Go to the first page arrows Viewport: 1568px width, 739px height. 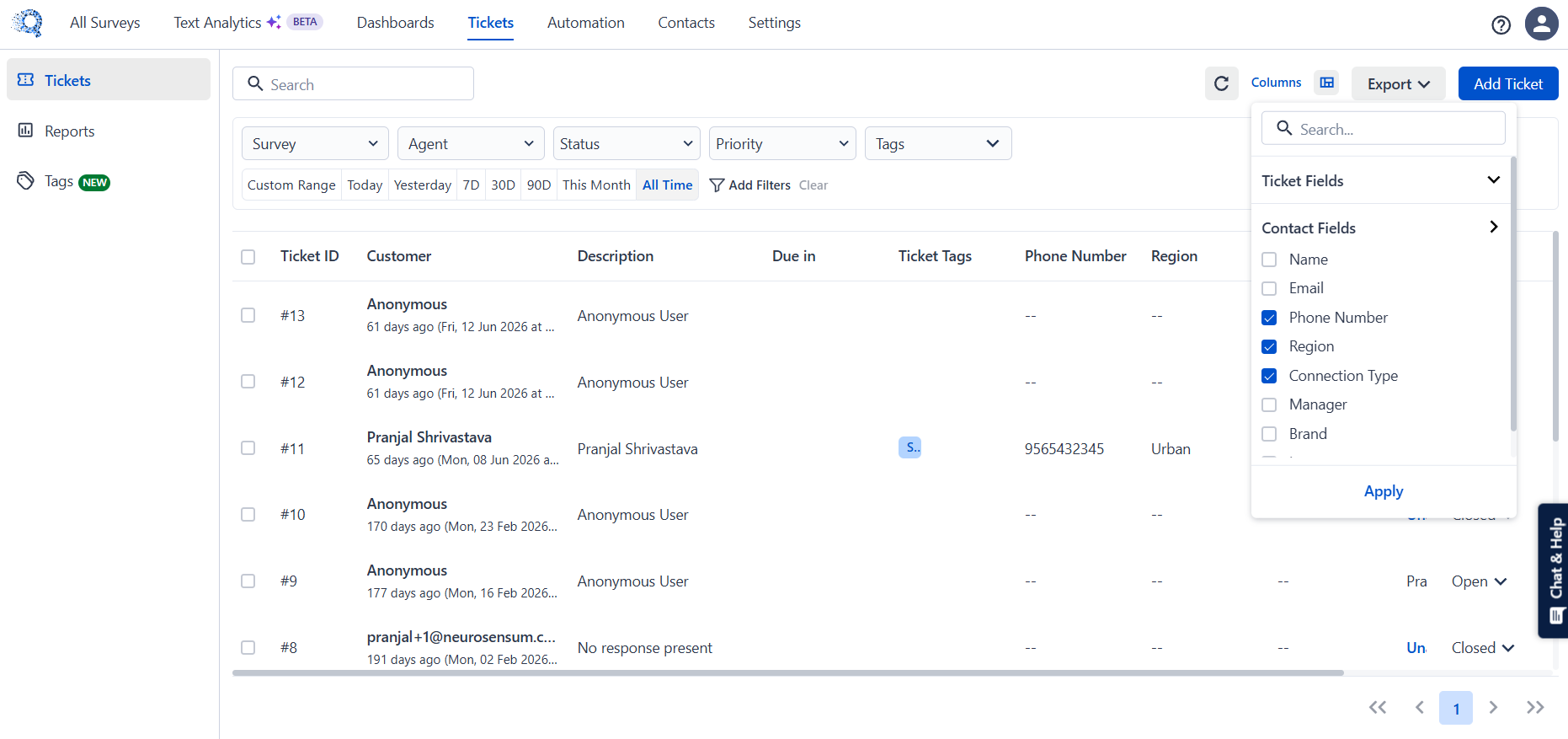coord(1378,708)
